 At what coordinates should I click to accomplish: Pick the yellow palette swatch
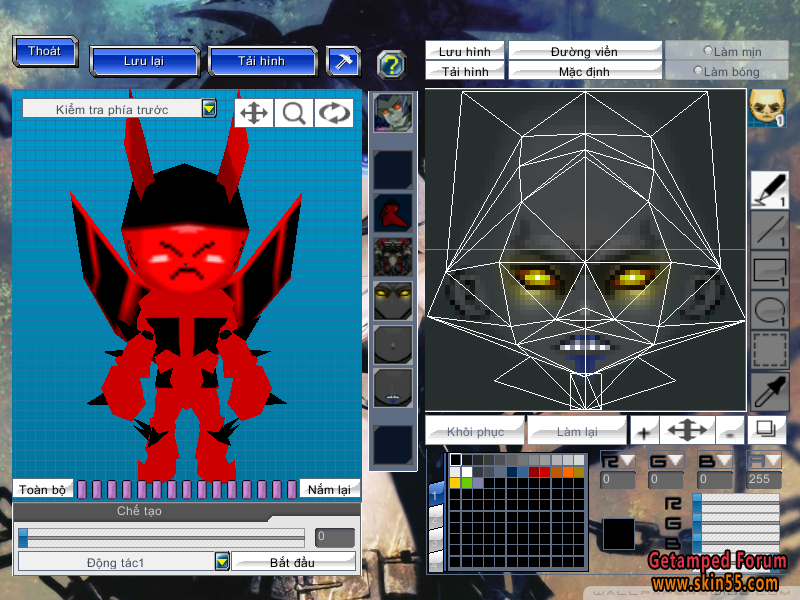pos(455,482)
